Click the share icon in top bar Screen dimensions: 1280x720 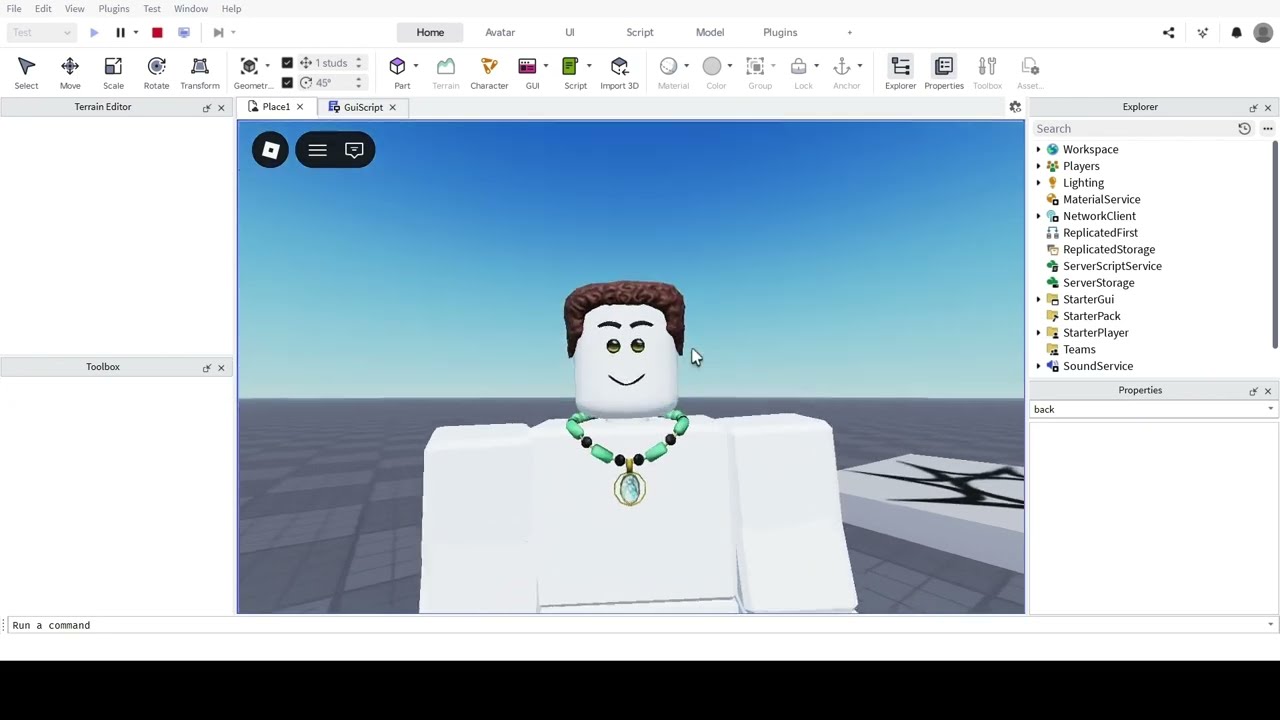(x=1168, y=32)
